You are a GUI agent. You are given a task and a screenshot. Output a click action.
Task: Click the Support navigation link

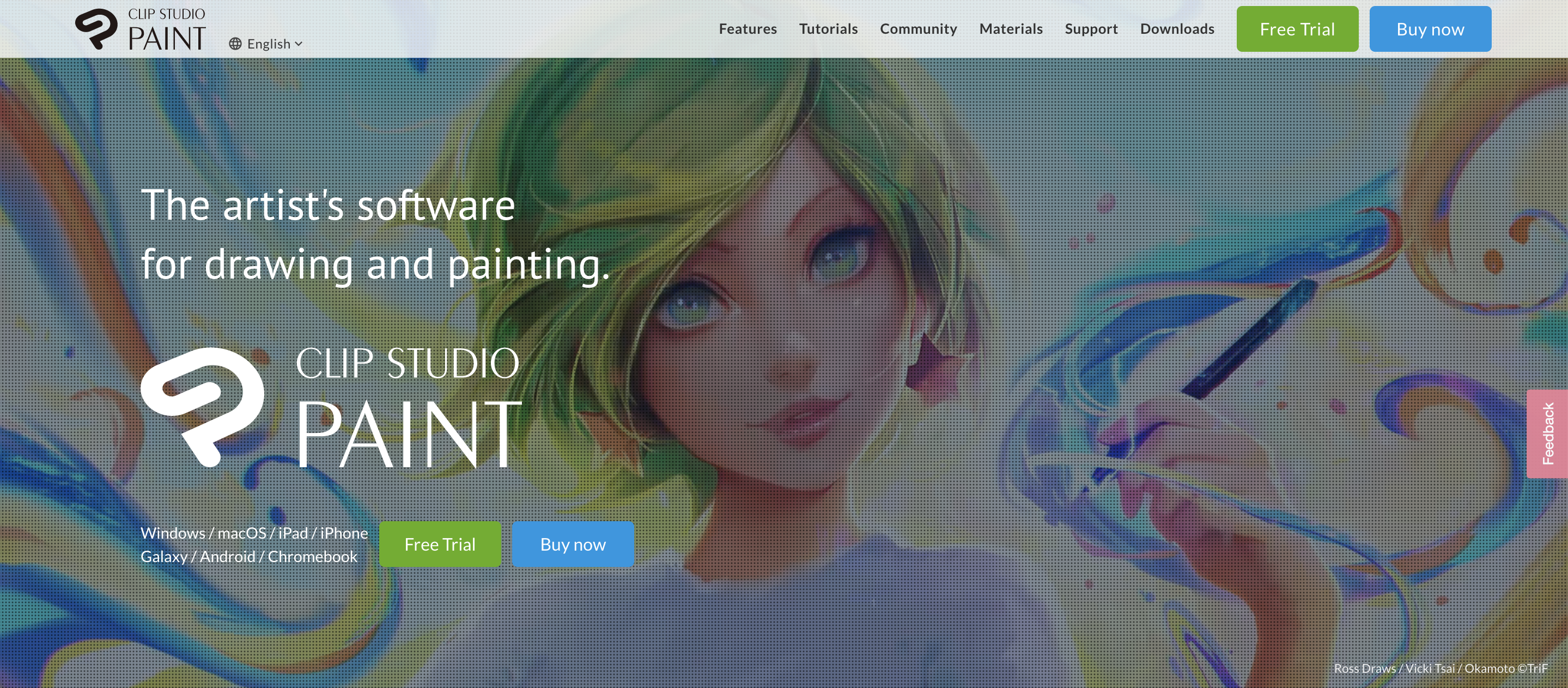pos(1091,28)
